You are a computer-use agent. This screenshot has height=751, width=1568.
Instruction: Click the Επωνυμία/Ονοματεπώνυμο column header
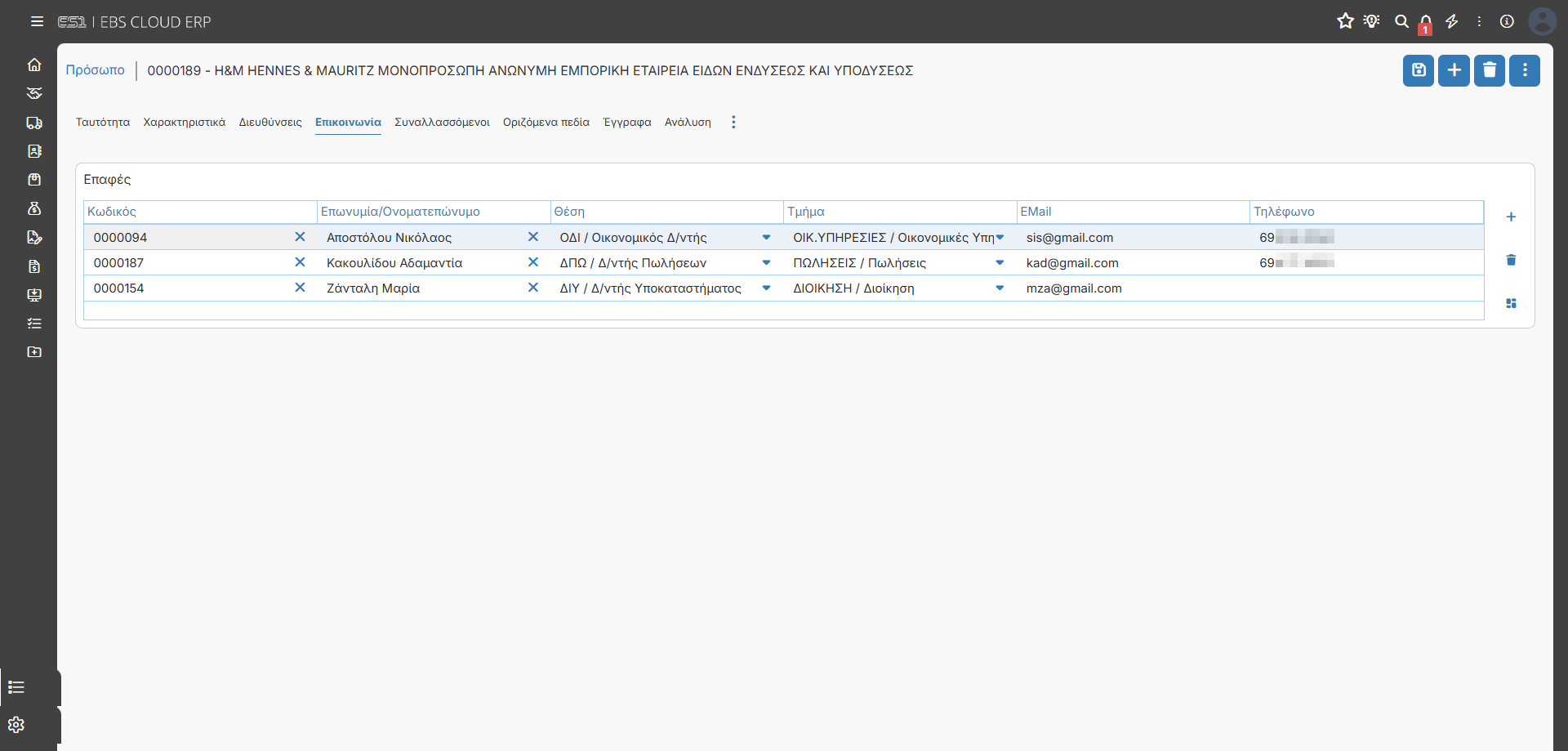(434, 212)
